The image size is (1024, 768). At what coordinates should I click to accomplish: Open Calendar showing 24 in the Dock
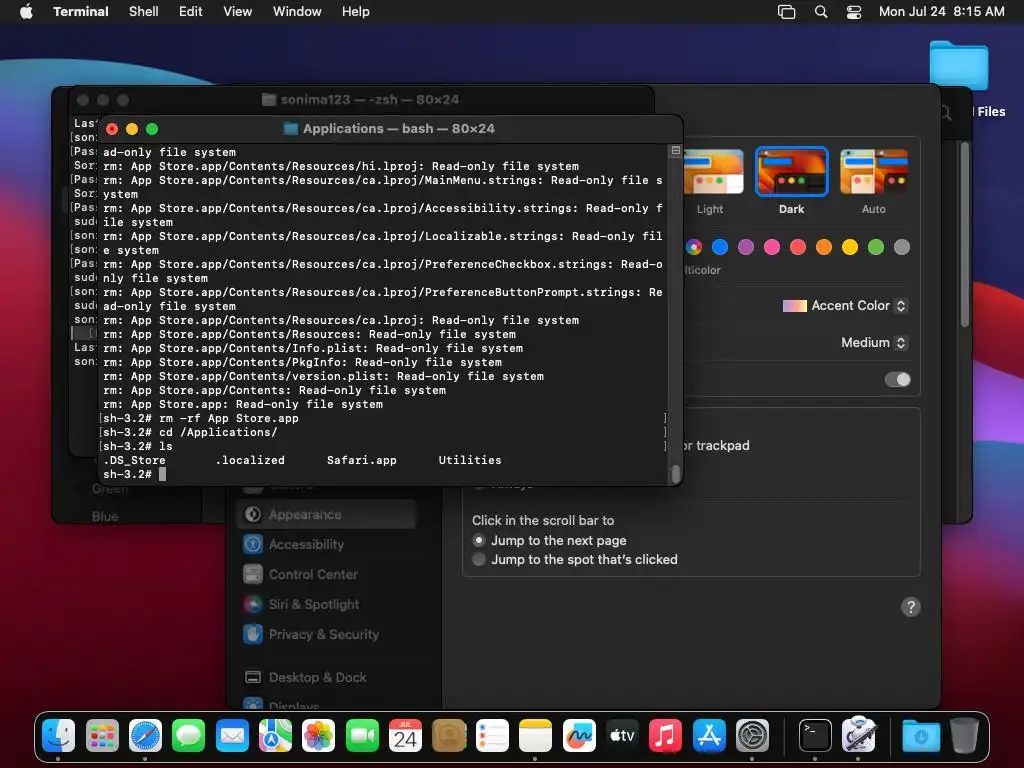pos(405,736)
